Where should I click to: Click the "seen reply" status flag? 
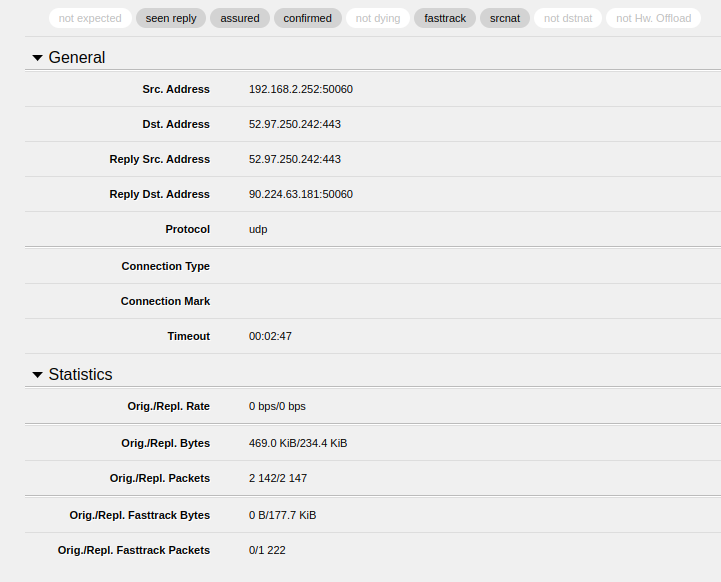click(171, 18)
